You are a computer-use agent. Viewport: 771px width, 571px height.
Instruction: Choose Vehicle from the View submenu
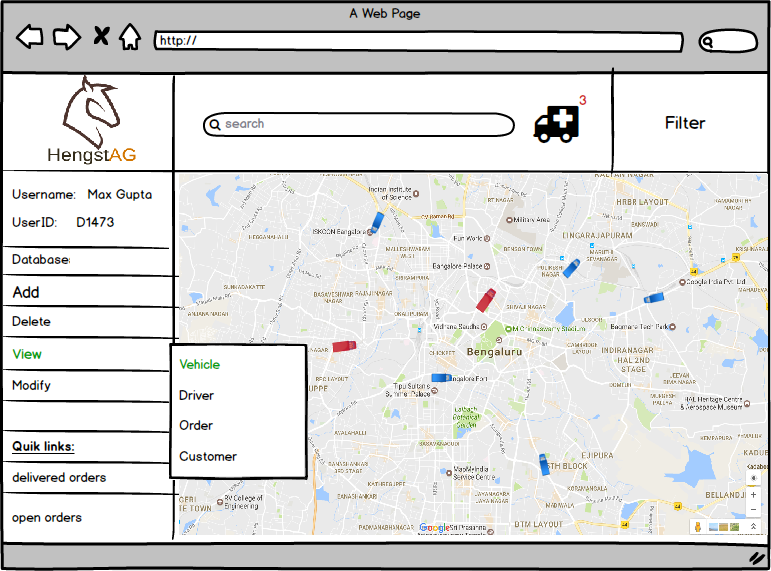pos(200,364)
